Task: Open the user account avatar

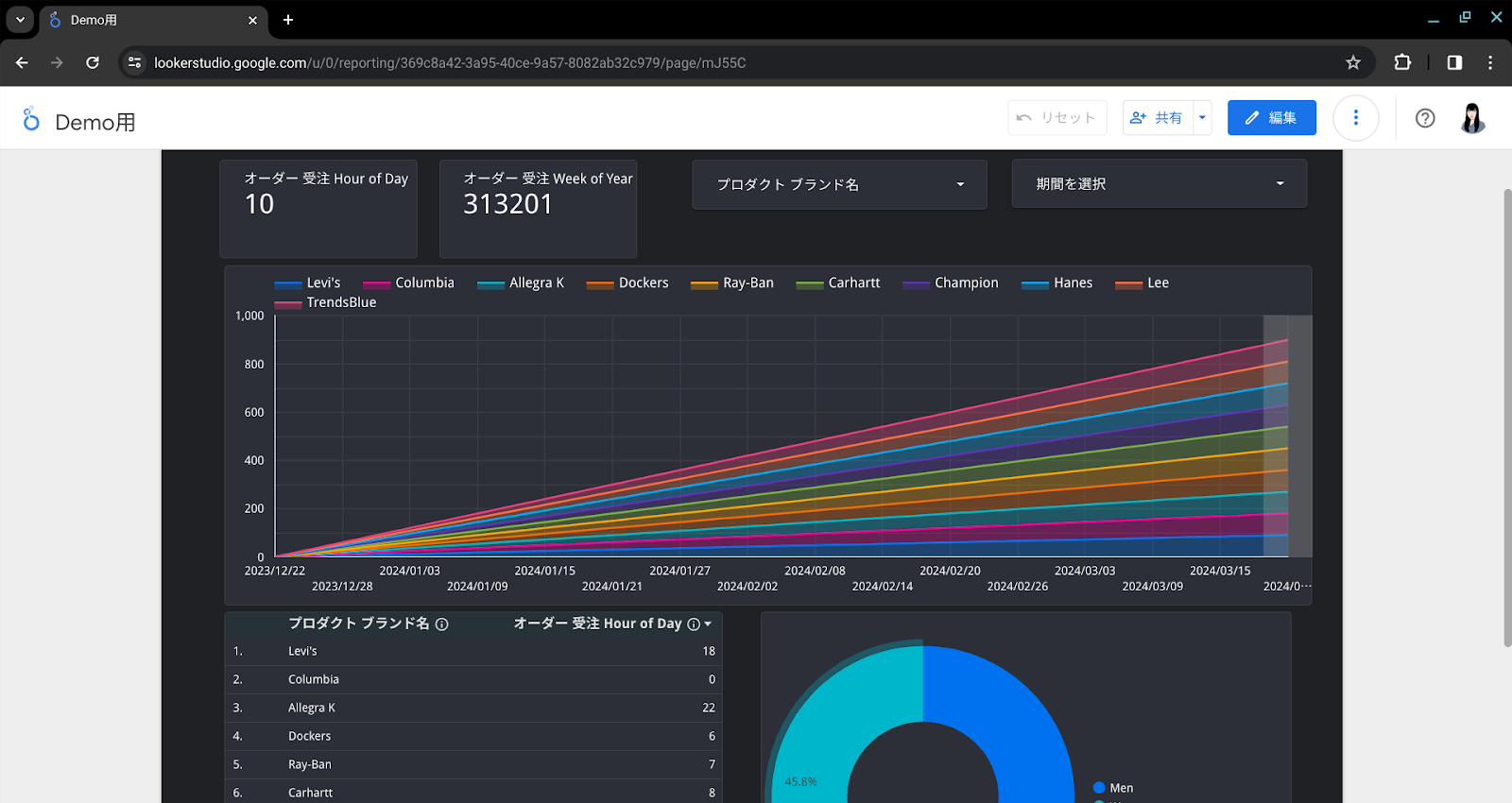Action: coord(1472,118)
